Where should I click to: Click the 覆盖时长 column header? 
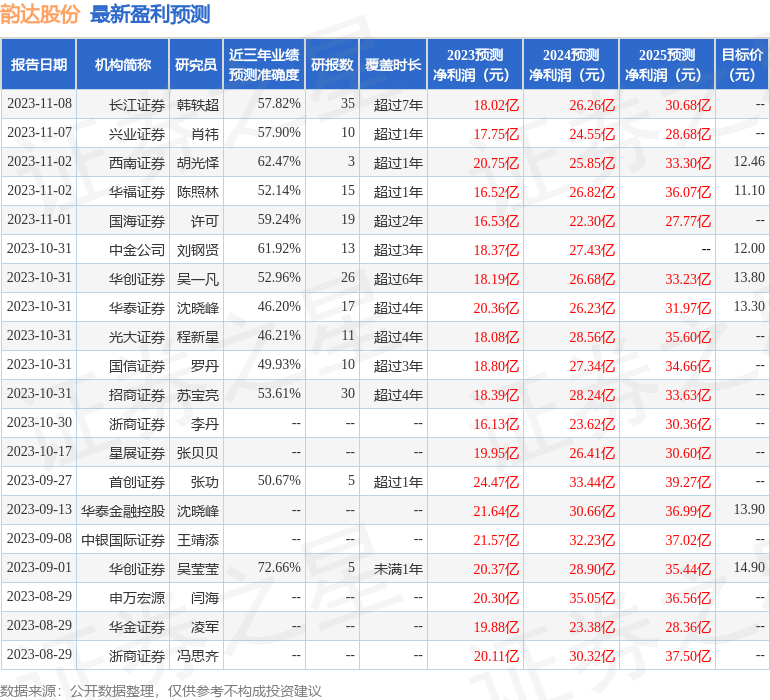393,64
